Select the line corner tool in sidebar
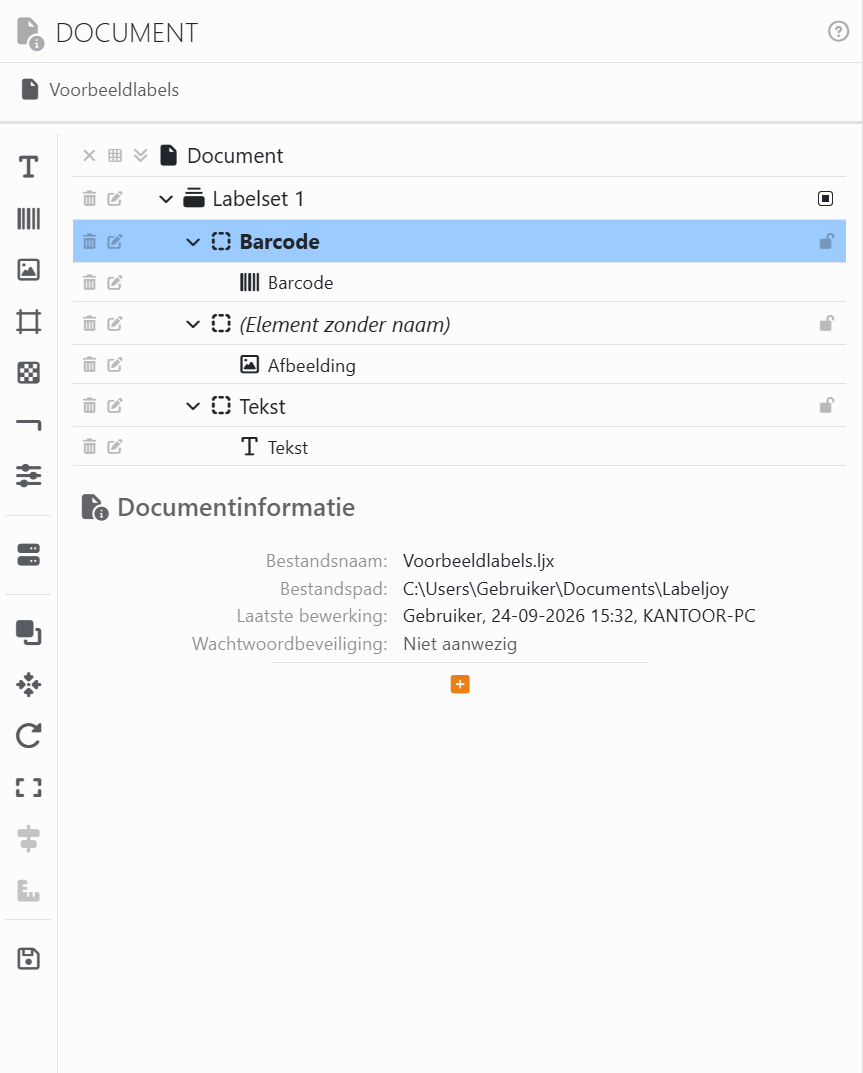Viewport: 863px width, 1073px height. [28, 425]
